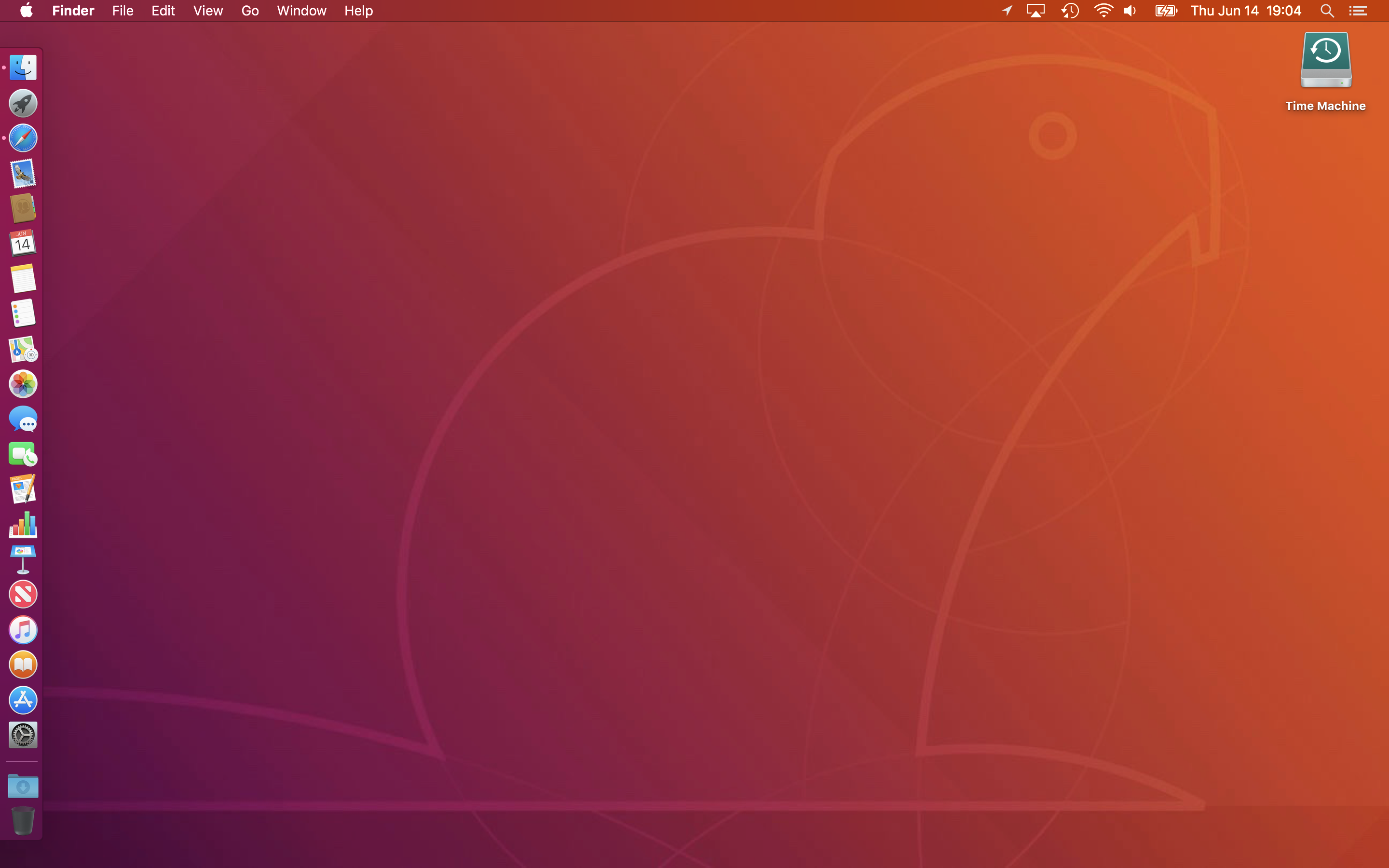Open the Window menu
1389x868 pixels.
pos(301,10)
